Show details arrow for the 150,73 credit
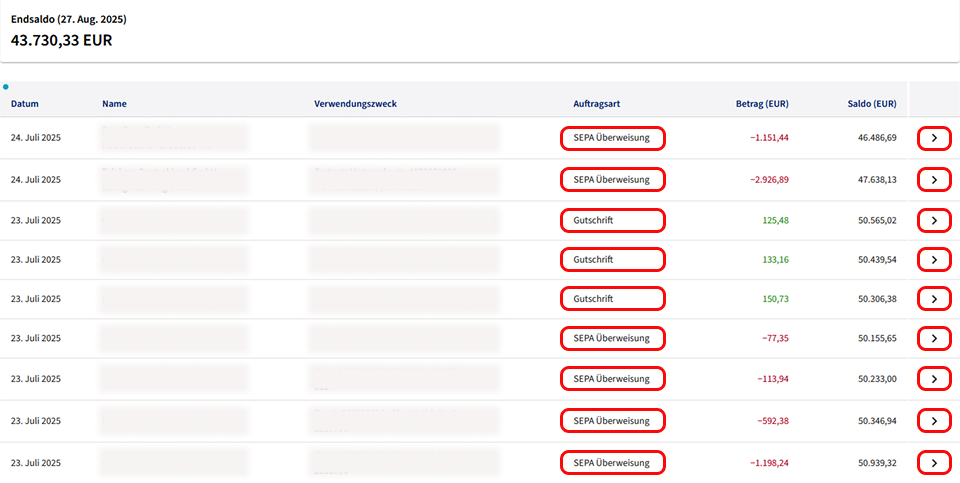This screenshot has width=960, height=483. click(x=934, y=299)
